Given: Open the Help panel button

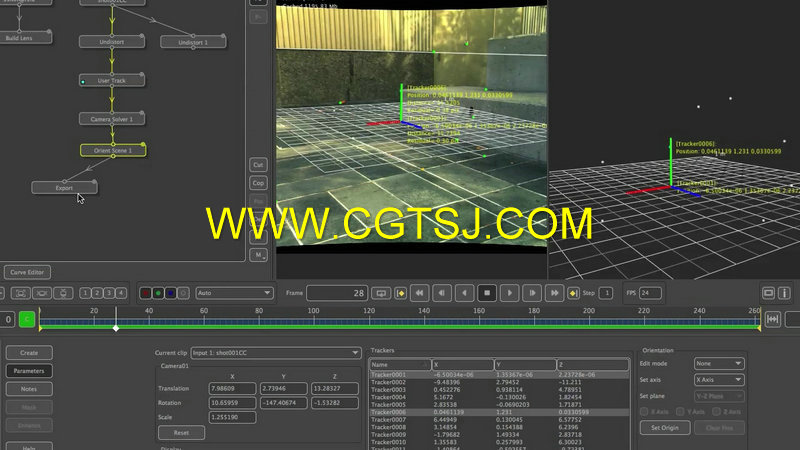Looking at the screenshot, I should (29, 446).
